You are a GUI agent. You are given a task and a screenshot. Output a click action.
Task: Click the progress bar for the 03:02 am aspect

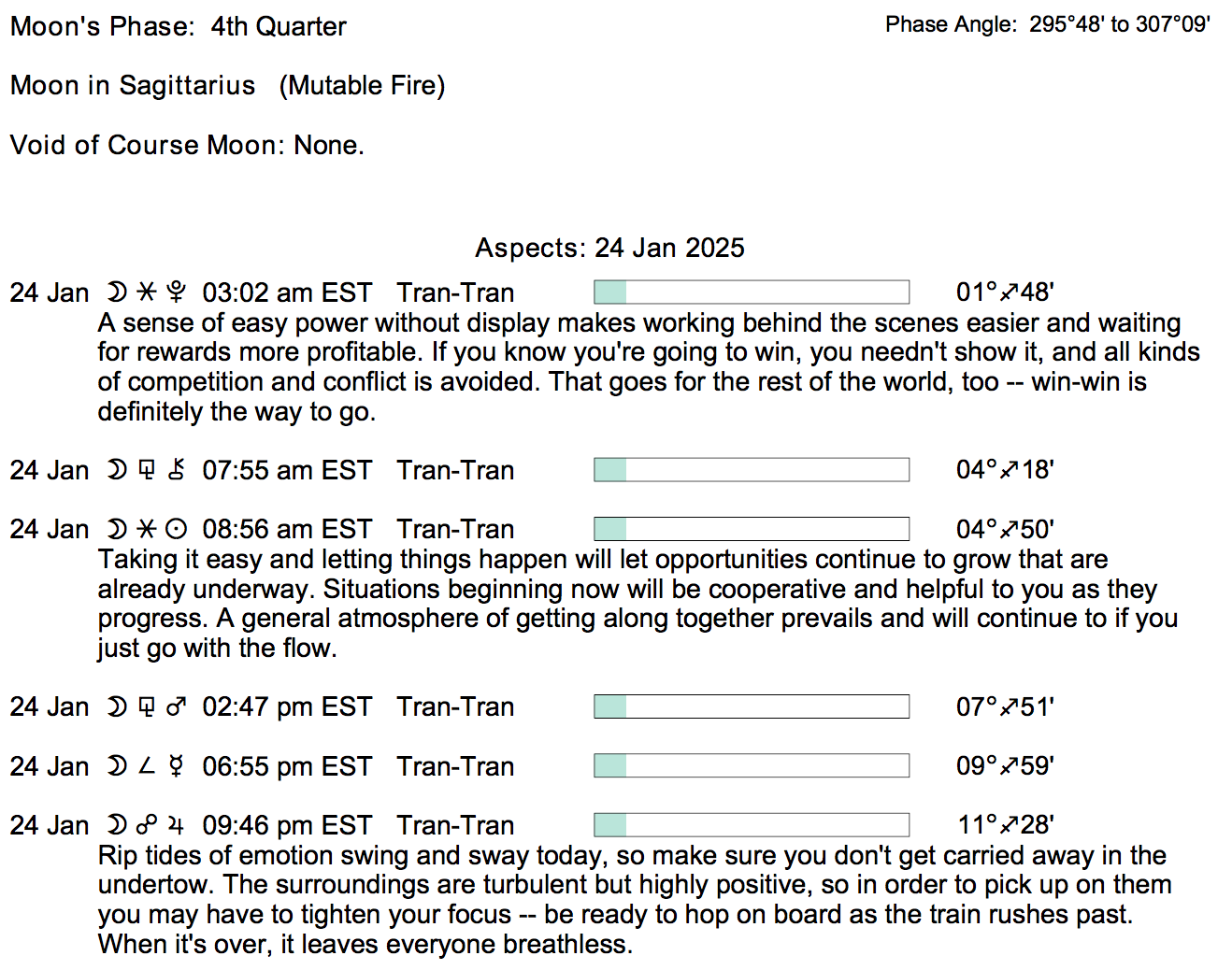(x=752, y=292)
